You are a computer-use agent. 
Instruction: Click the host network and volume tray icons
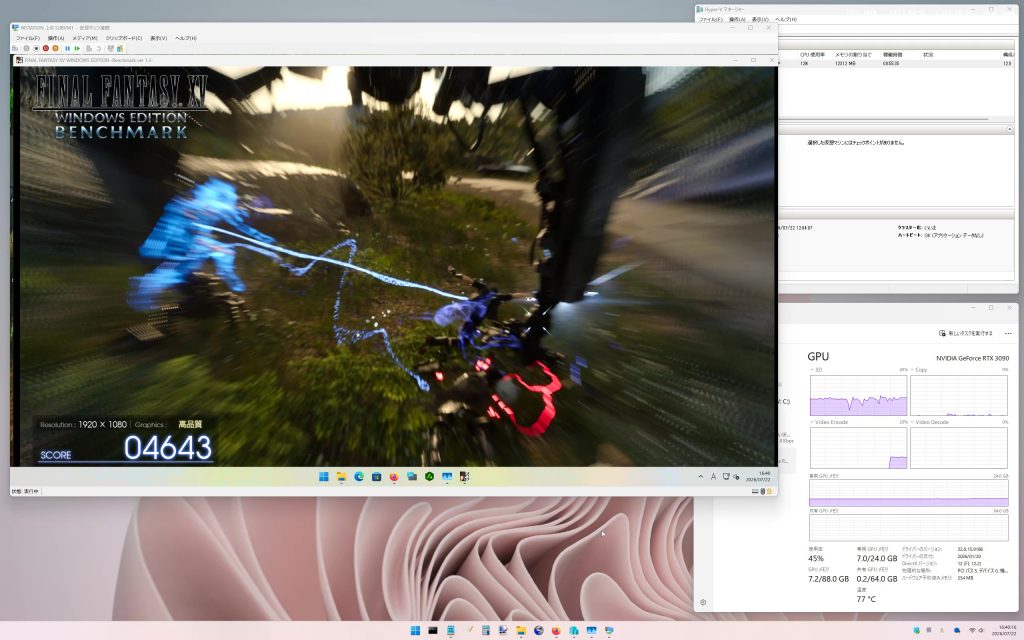click(x=976, y=630)
